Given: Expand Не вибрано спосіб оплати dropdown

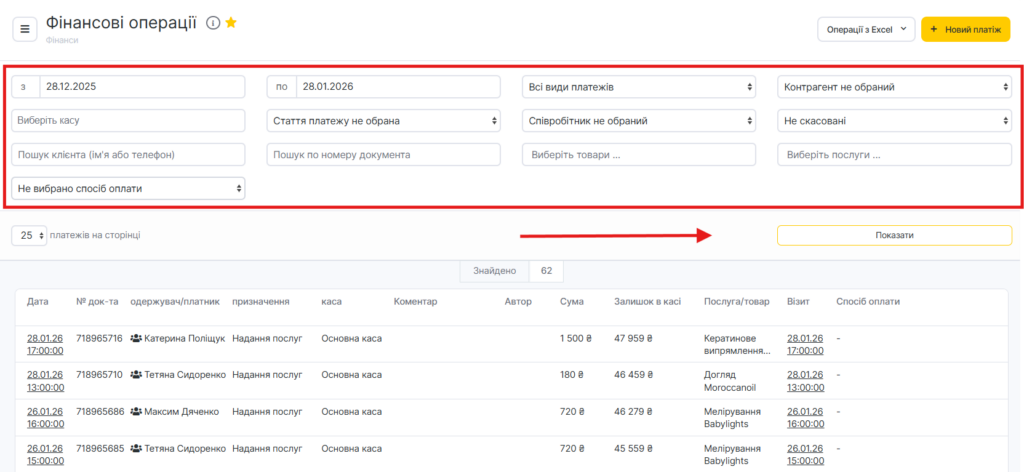Looking at the screenshot, I should point(128,187).
